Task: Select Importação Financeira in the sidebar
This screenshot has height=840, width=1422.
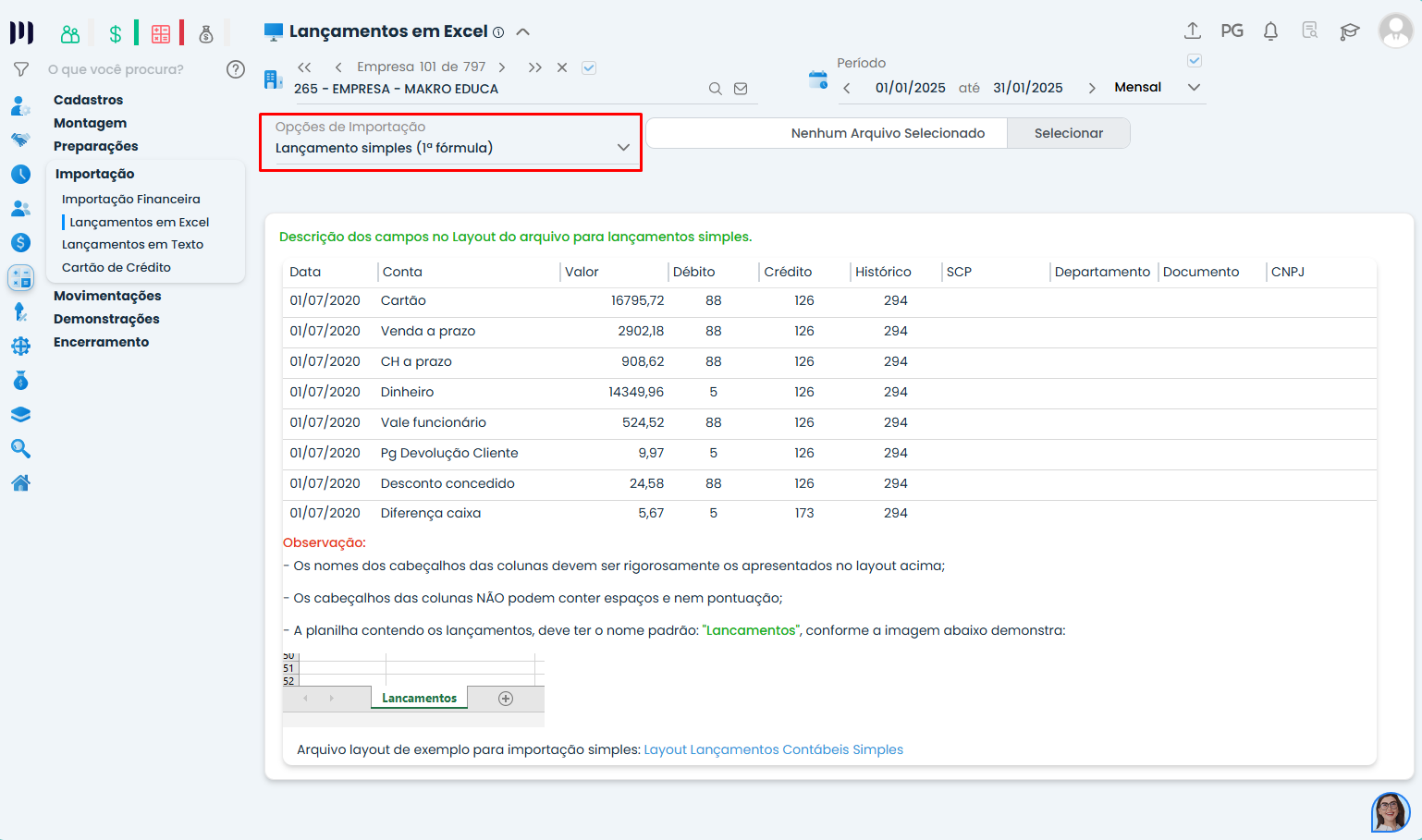Action: coord(130,200)
